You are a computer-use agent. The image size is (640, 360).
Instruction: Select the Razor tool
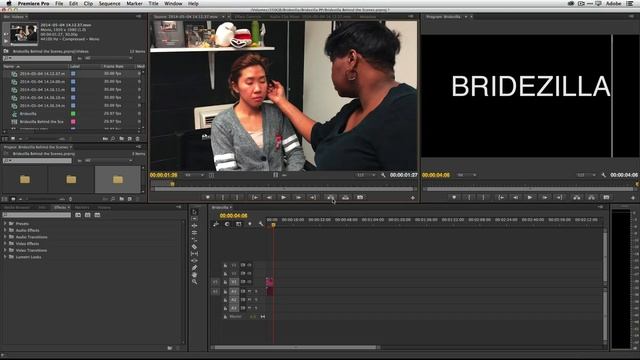pyautogui.click(x=195, y=247)
